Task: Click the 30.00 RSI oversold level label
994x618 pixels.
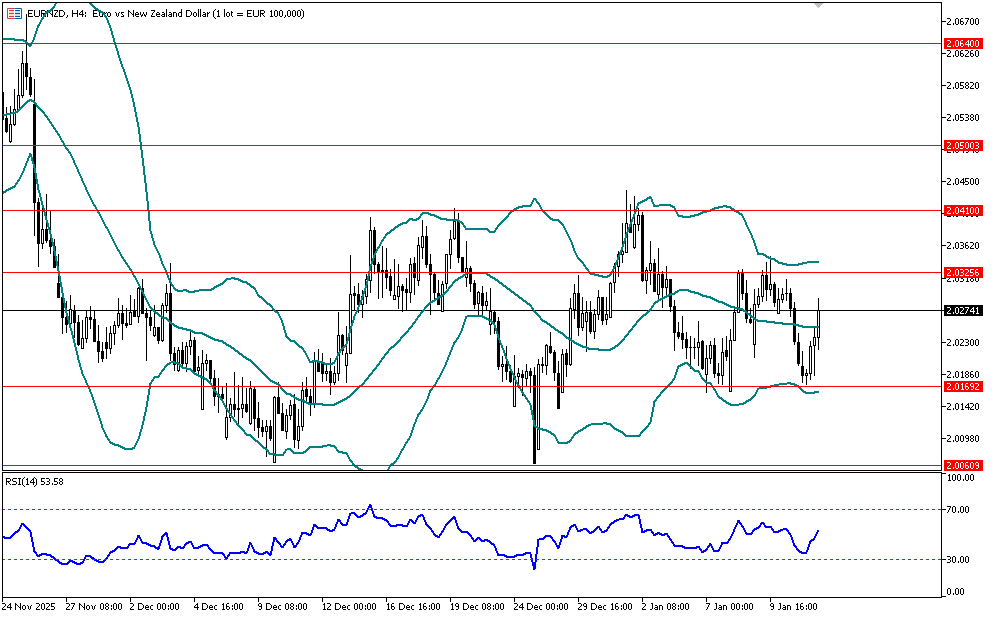Action: (960, 560)
